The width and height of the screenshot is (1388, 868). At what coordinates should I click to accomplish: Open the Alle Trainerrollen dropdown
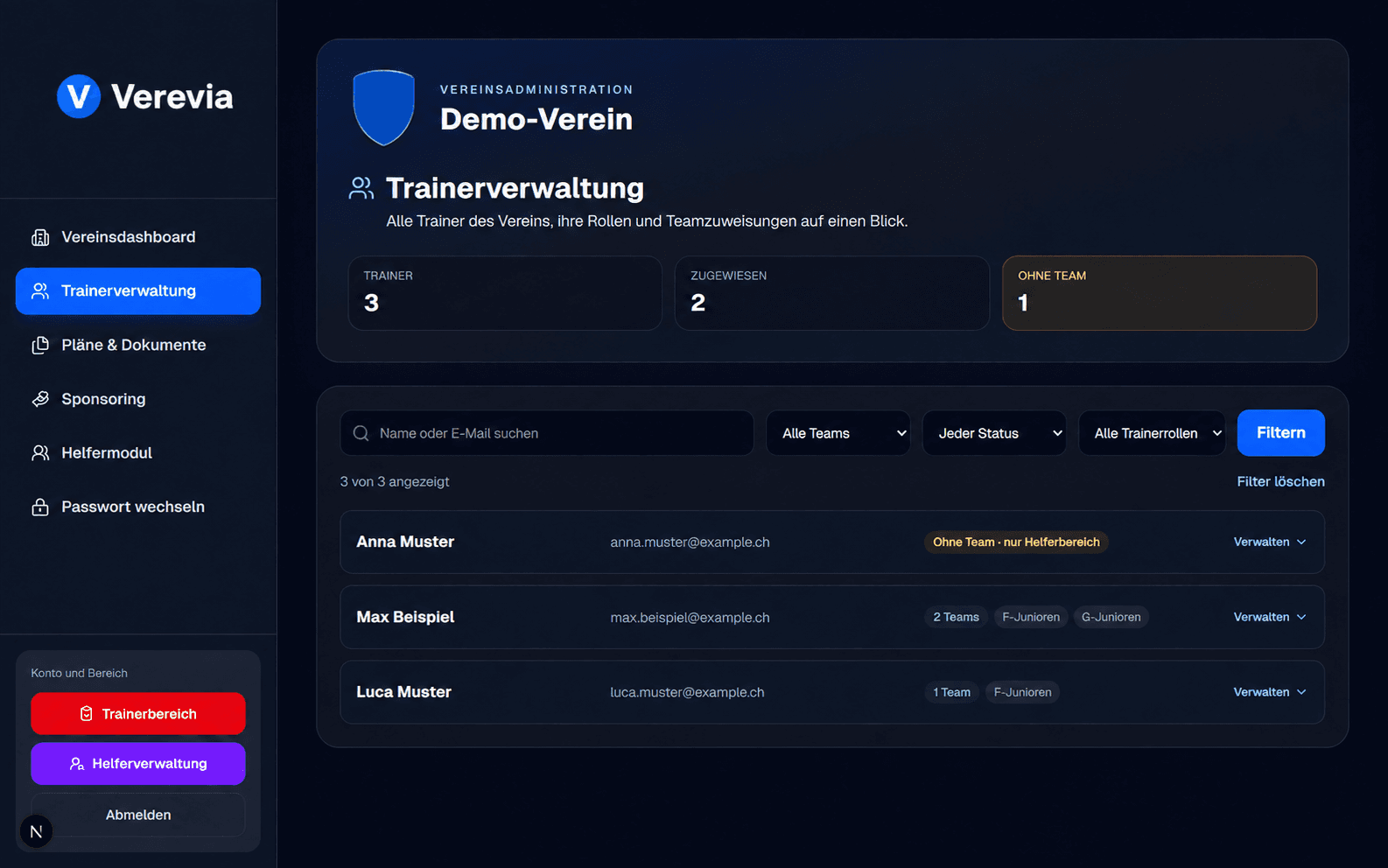[1152, 433]
